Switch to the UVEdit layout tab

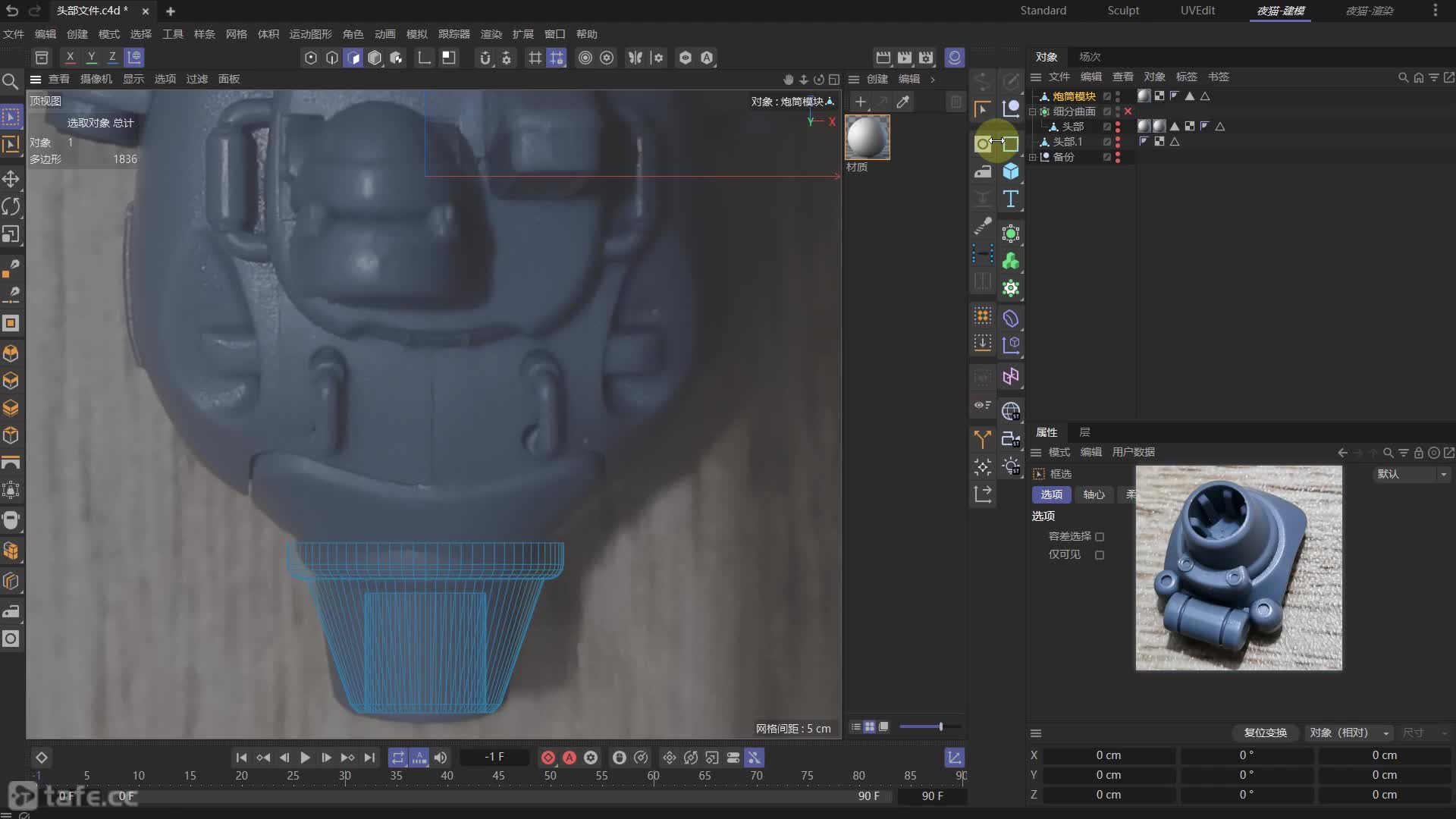coord(1197,11)
